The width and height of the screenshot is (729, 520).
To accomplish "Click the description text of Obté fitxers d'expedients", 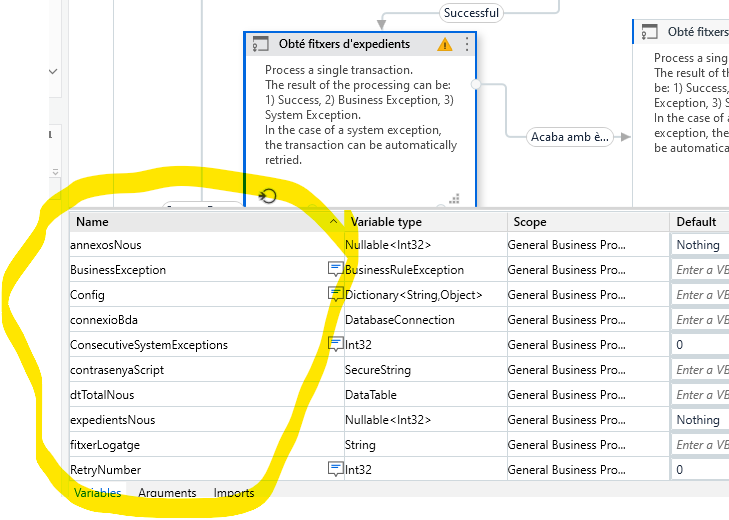I will (361, 115).
